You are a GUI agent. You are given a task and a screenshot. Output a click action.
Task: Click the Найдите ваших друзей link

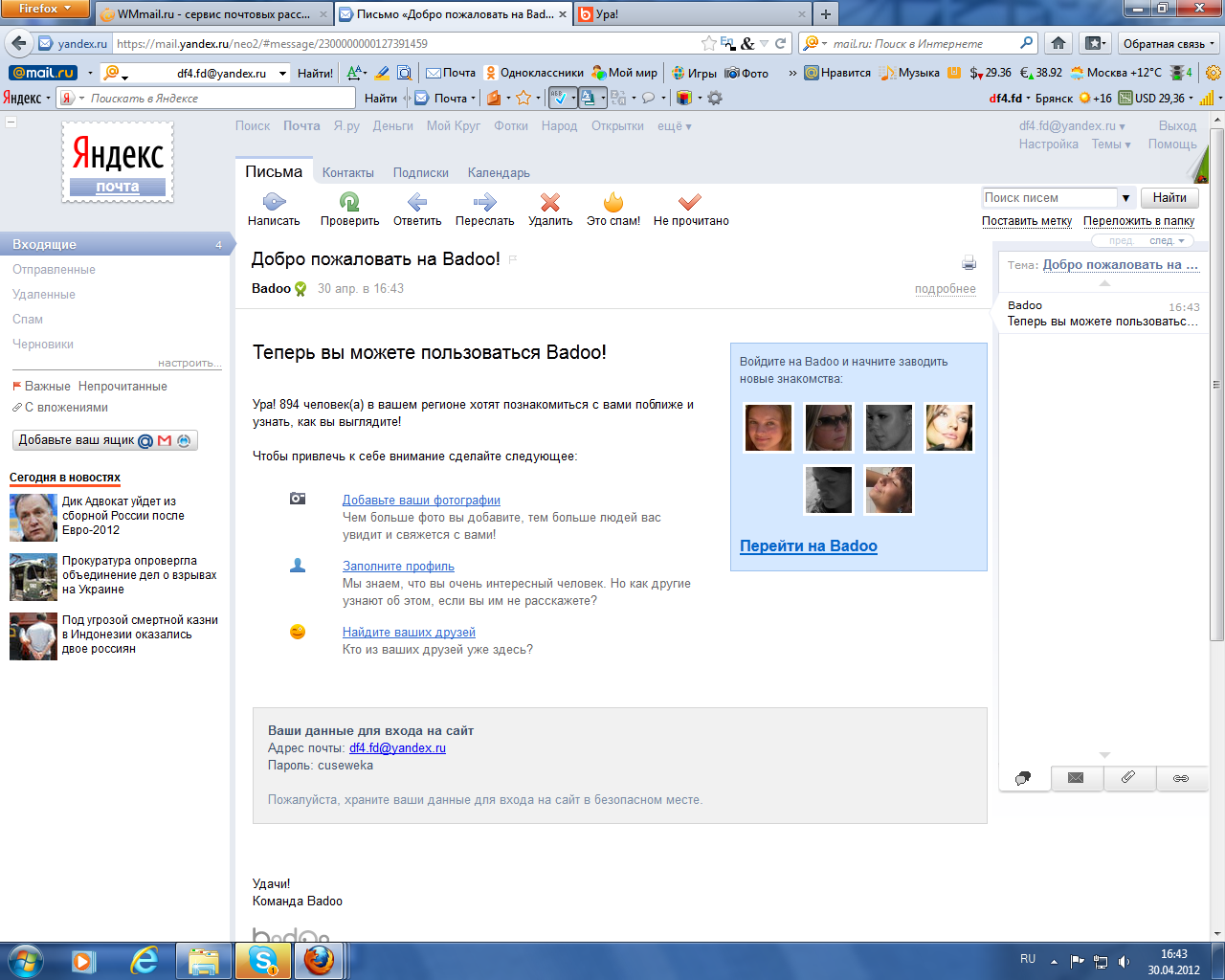point(409,632)
